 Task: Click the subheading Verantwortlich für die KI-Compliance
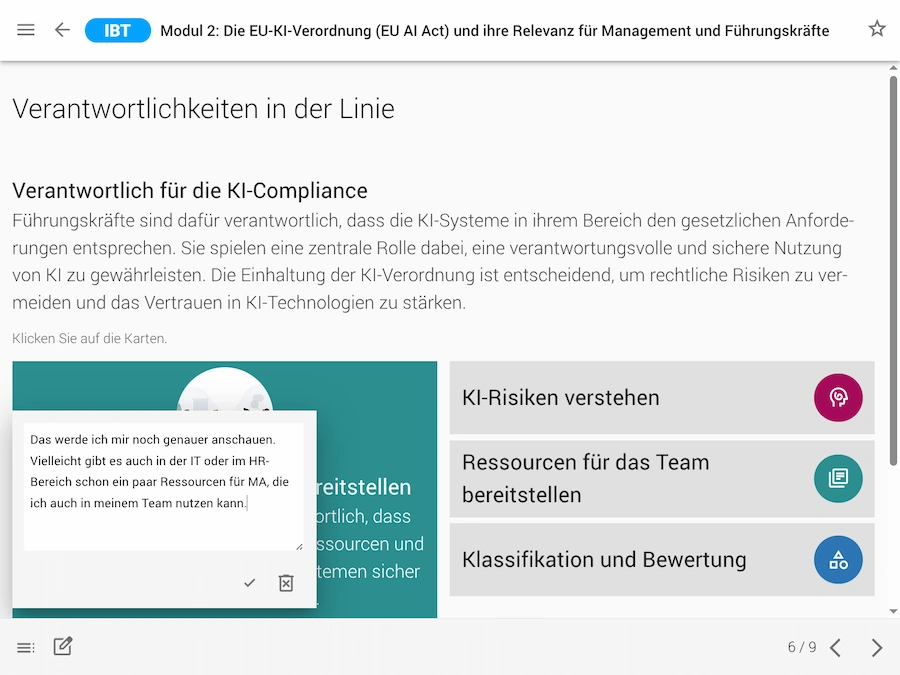pyautogui.click(x=190, y=191)
